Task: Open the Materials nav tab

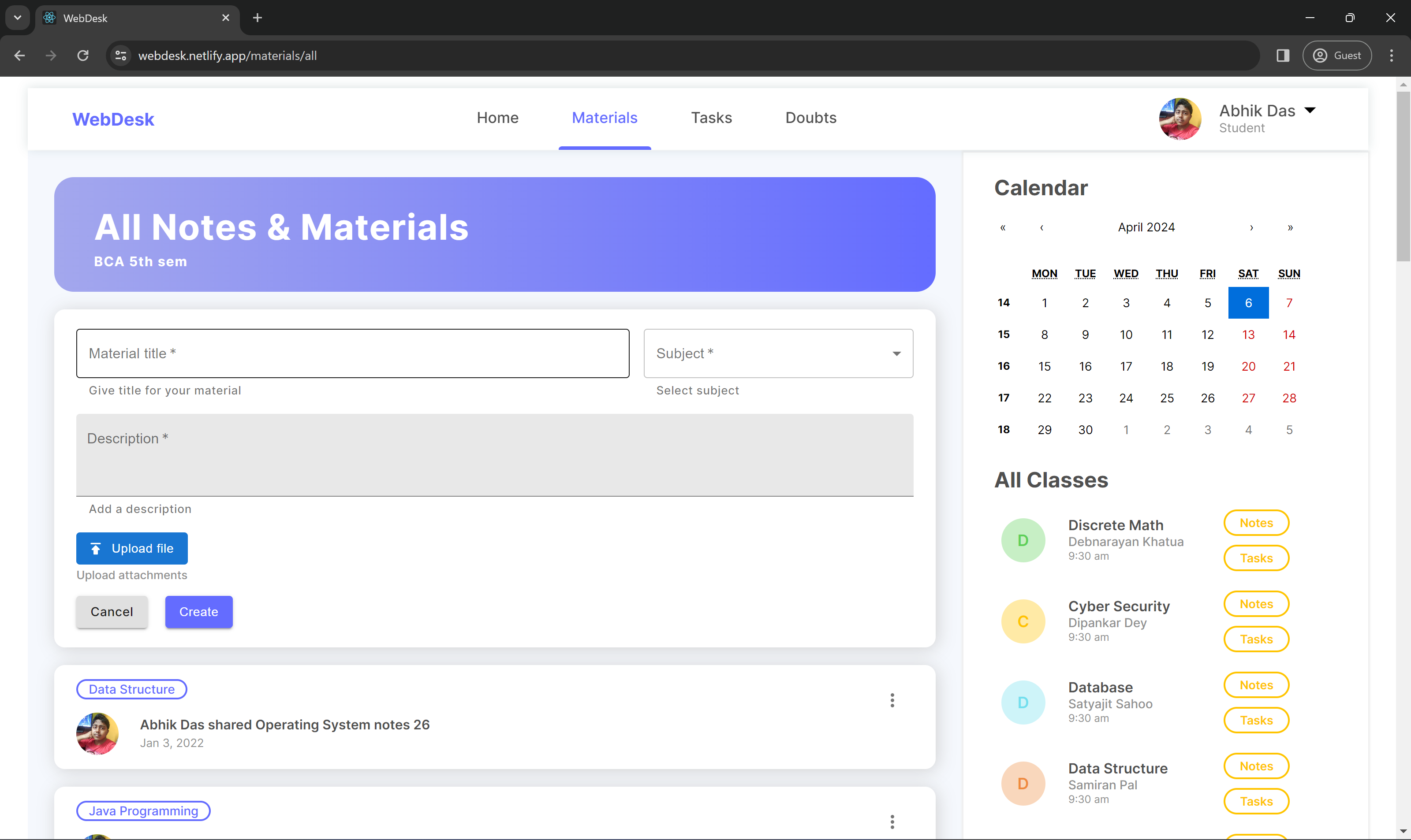Action: pos(605,118)
